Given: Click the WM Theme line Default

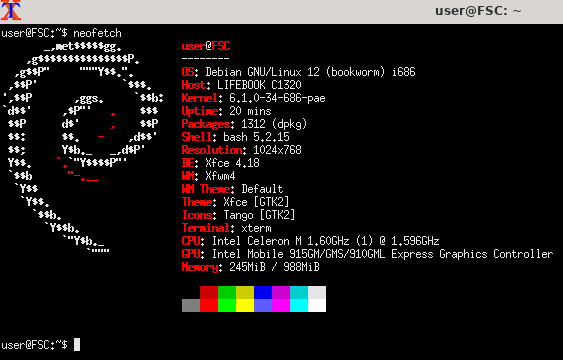Looking at the screenshot, I should [x=233, y=189].
